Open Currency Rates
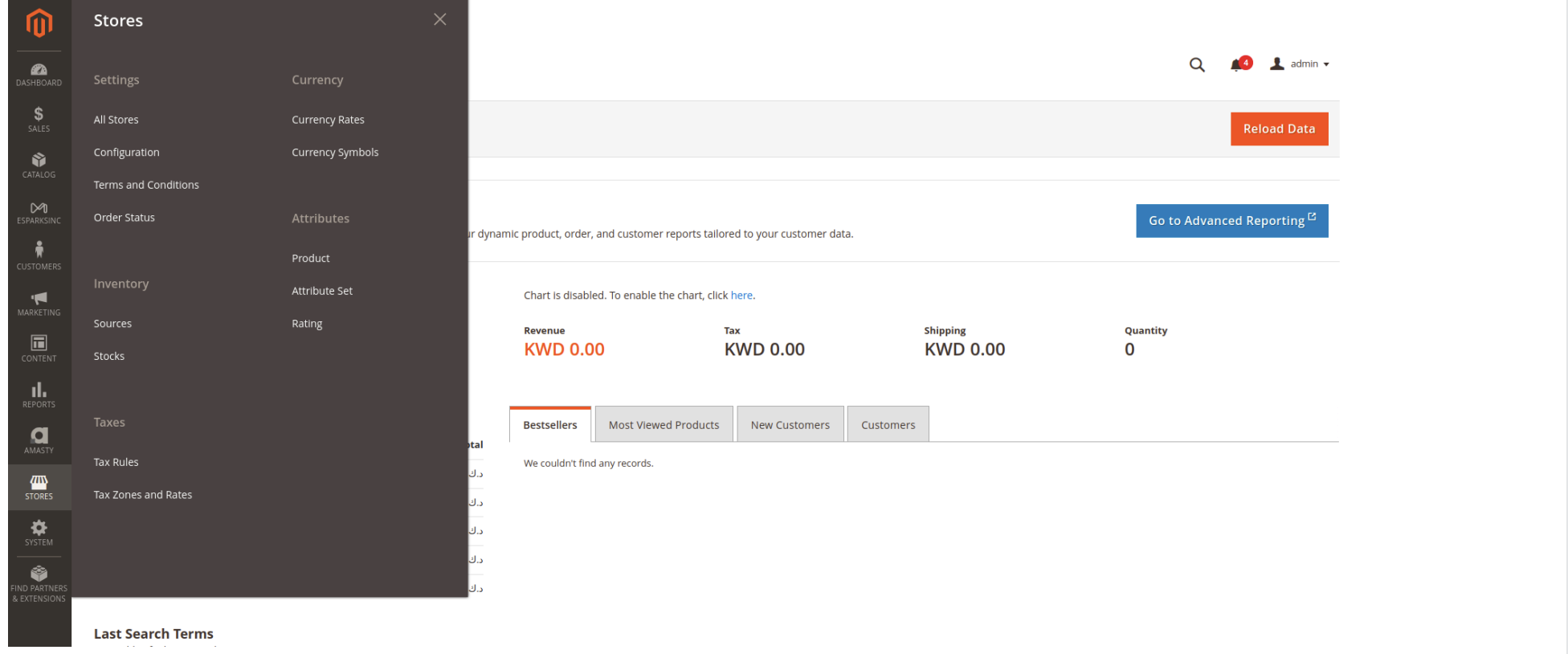The image size is (1568, 654). click(328, 120)
